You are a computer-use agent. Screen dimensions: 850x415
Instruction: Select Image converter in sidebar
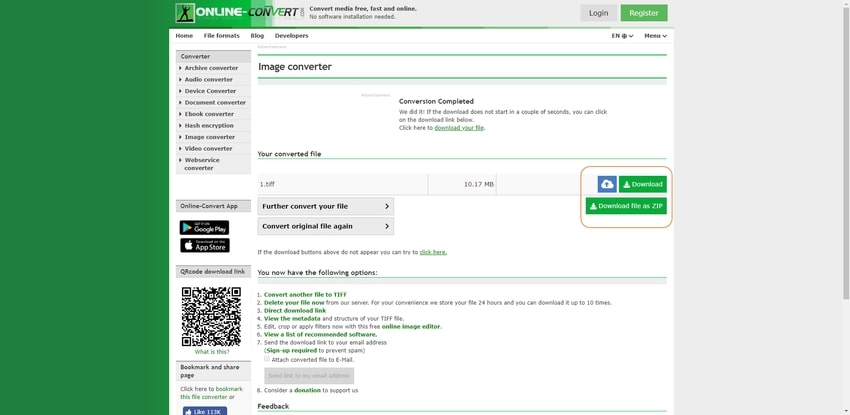coord(210,137)
